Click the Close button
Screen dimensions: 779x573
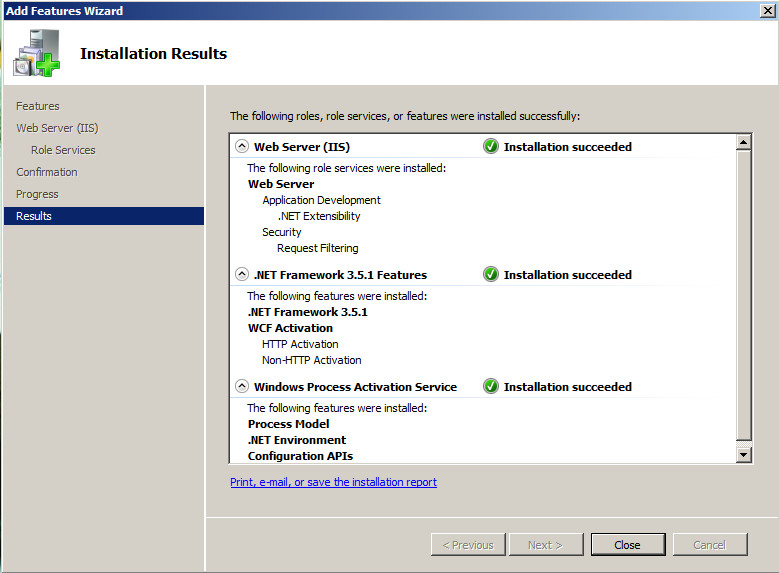tap(627, 545)
